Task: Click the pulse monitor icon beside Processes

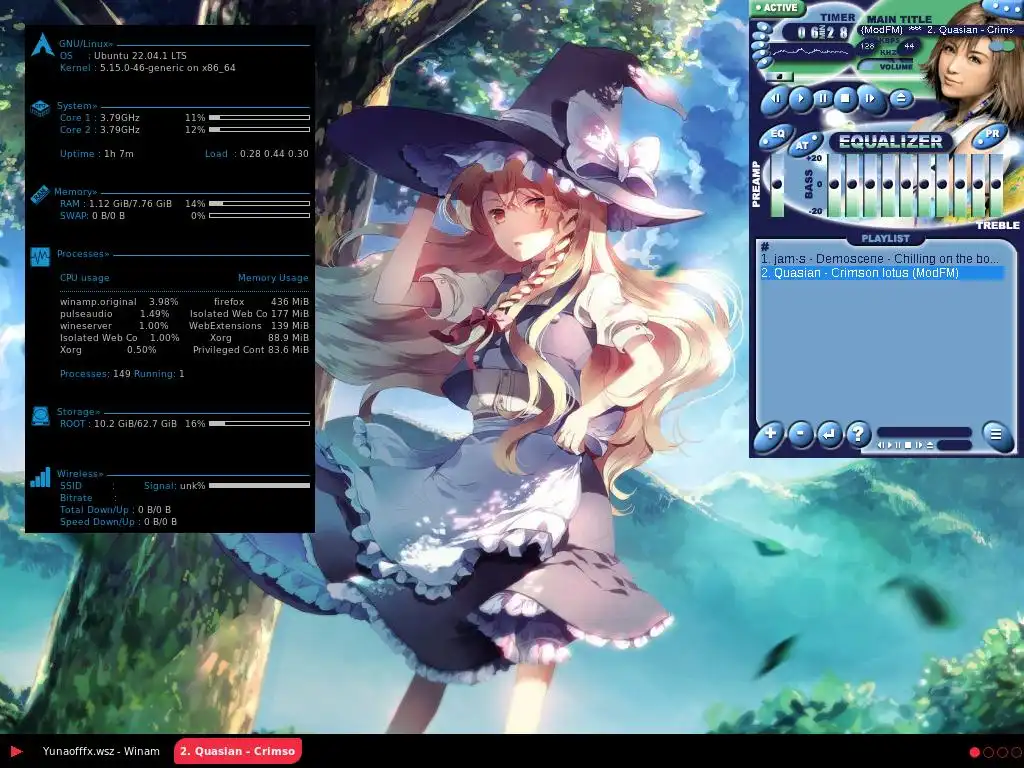Action: 40,256
